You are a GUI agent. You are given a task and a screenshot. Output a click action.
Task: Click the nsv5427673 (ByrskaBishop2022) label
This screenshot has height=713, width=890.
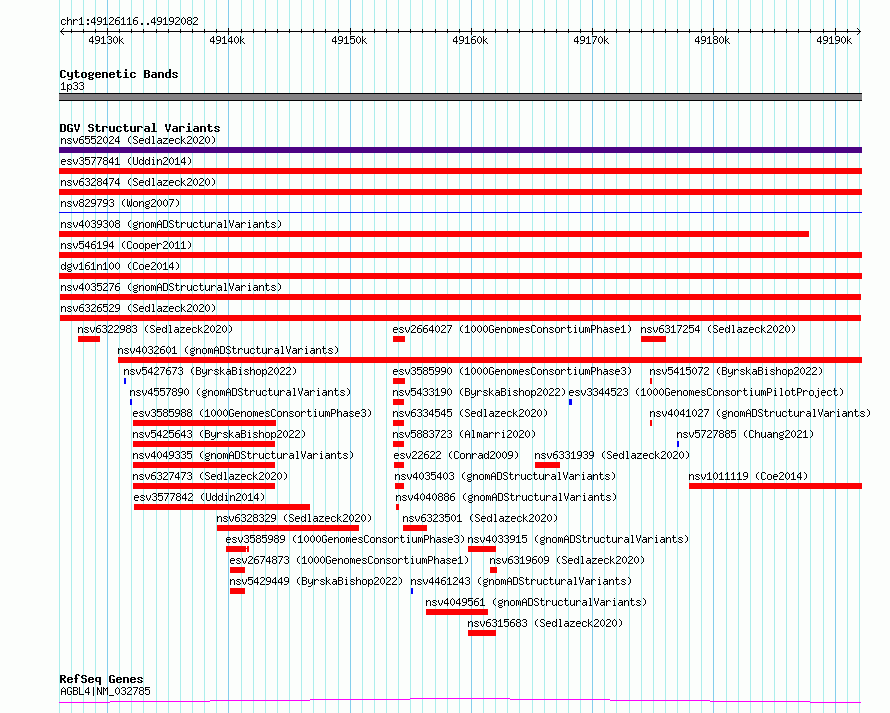pyautogui.click(x=210, y=371)
